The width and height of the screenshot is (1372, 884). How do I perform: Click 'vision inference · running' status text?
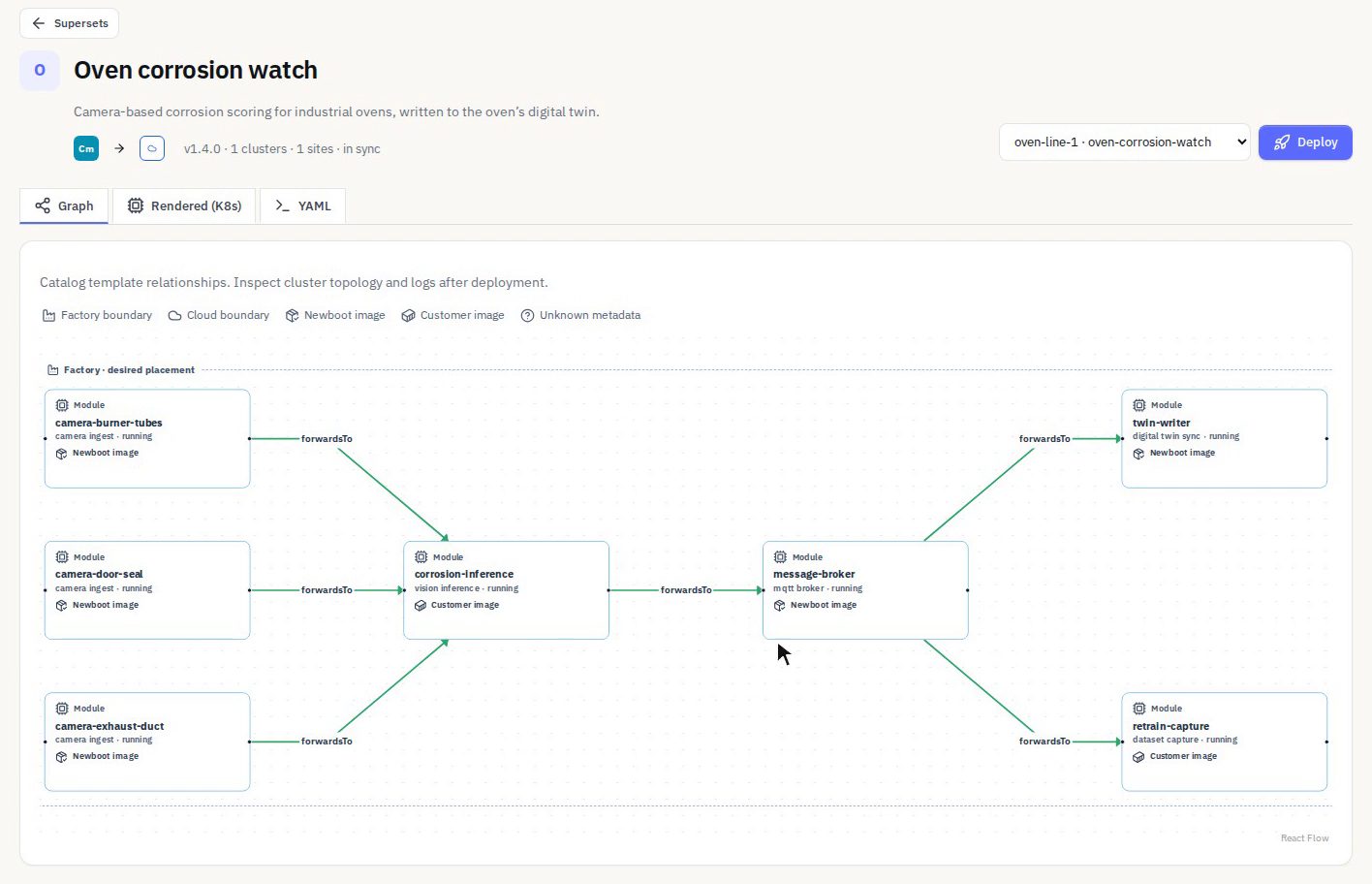(466, 588)
